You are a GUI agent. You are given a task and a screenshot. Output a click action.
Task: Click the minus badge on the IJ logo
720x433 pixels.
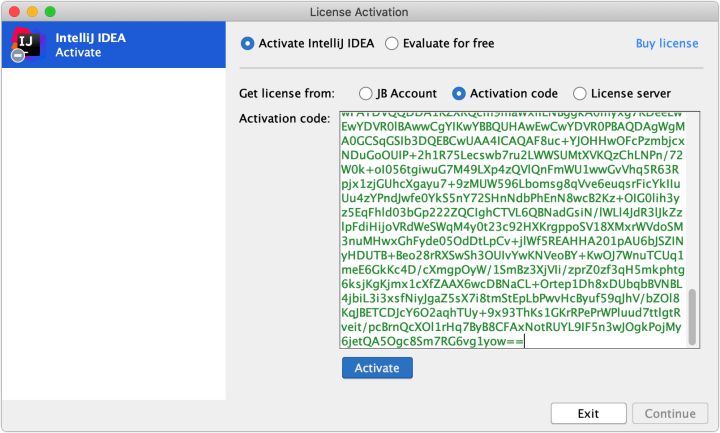(x=18, y=56)
